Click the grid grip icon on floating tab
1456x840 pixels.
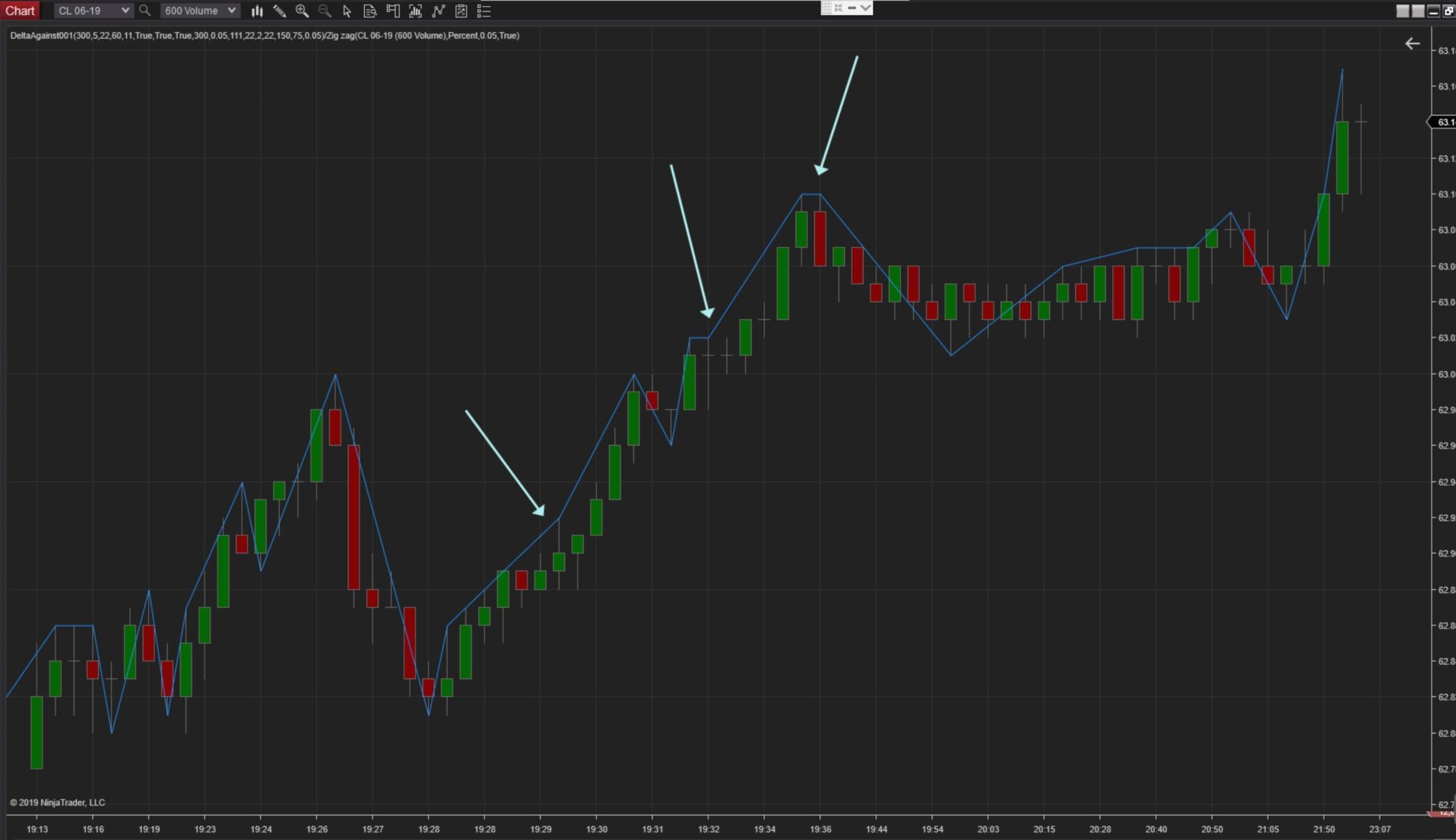pyautogui.click(x=827, y=8)
